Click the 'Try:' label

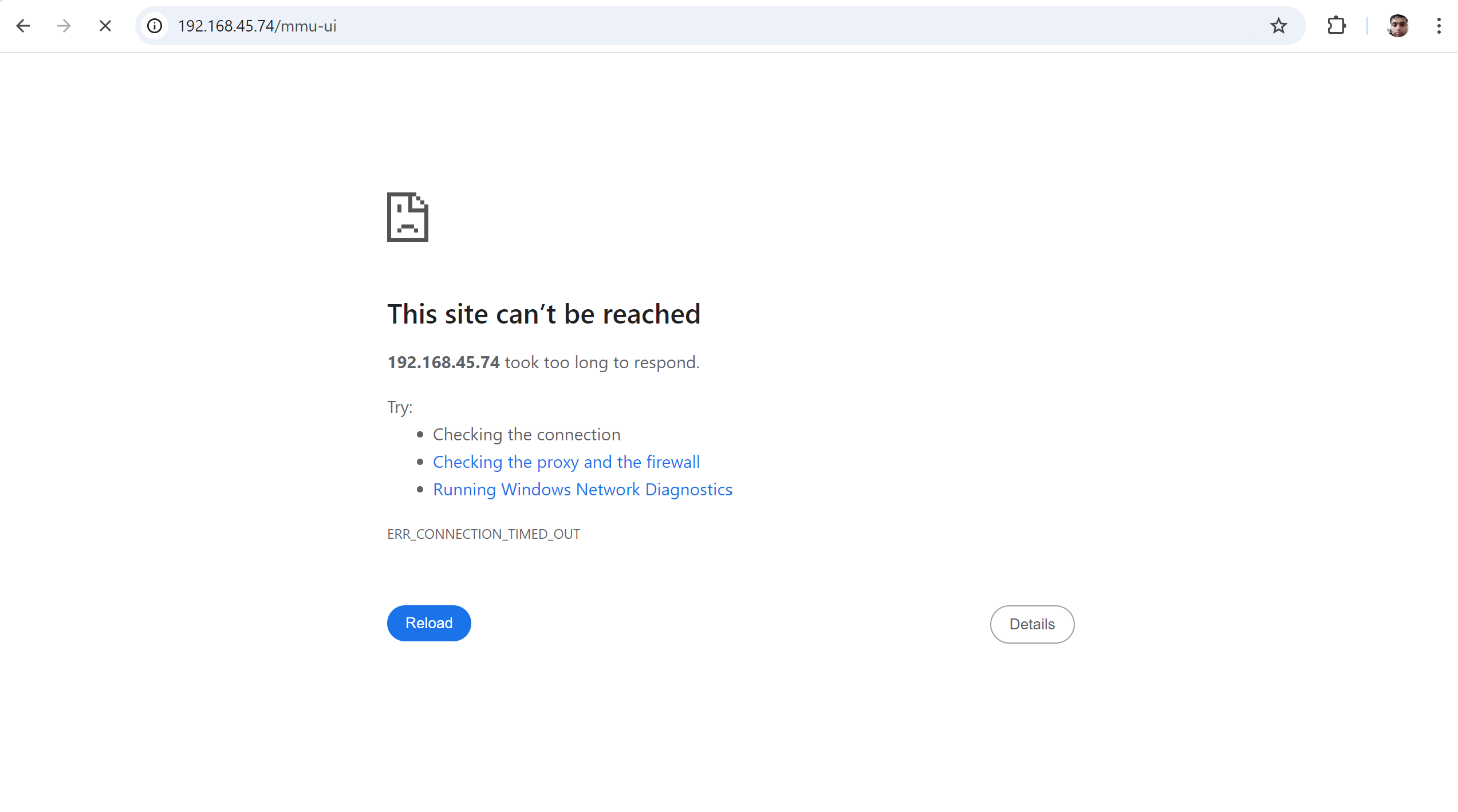[x=400, y=407]
